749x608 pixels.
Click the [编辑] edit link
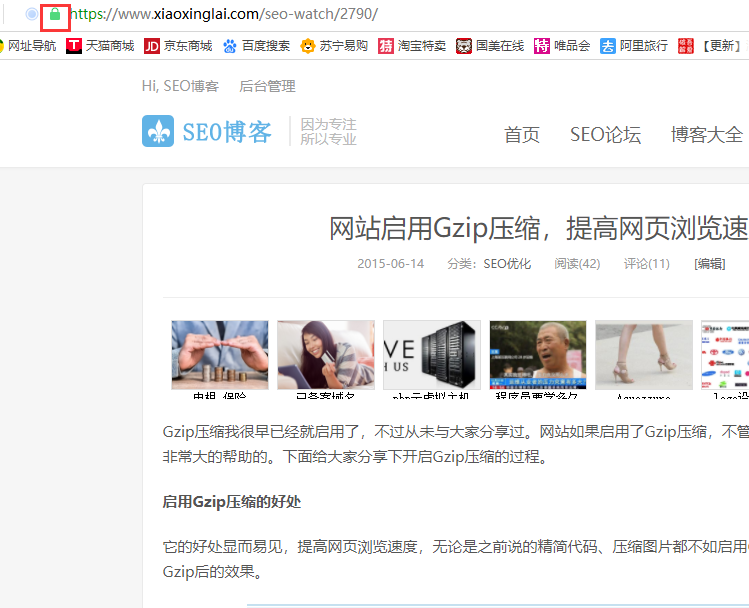click(x=709, y=264)
